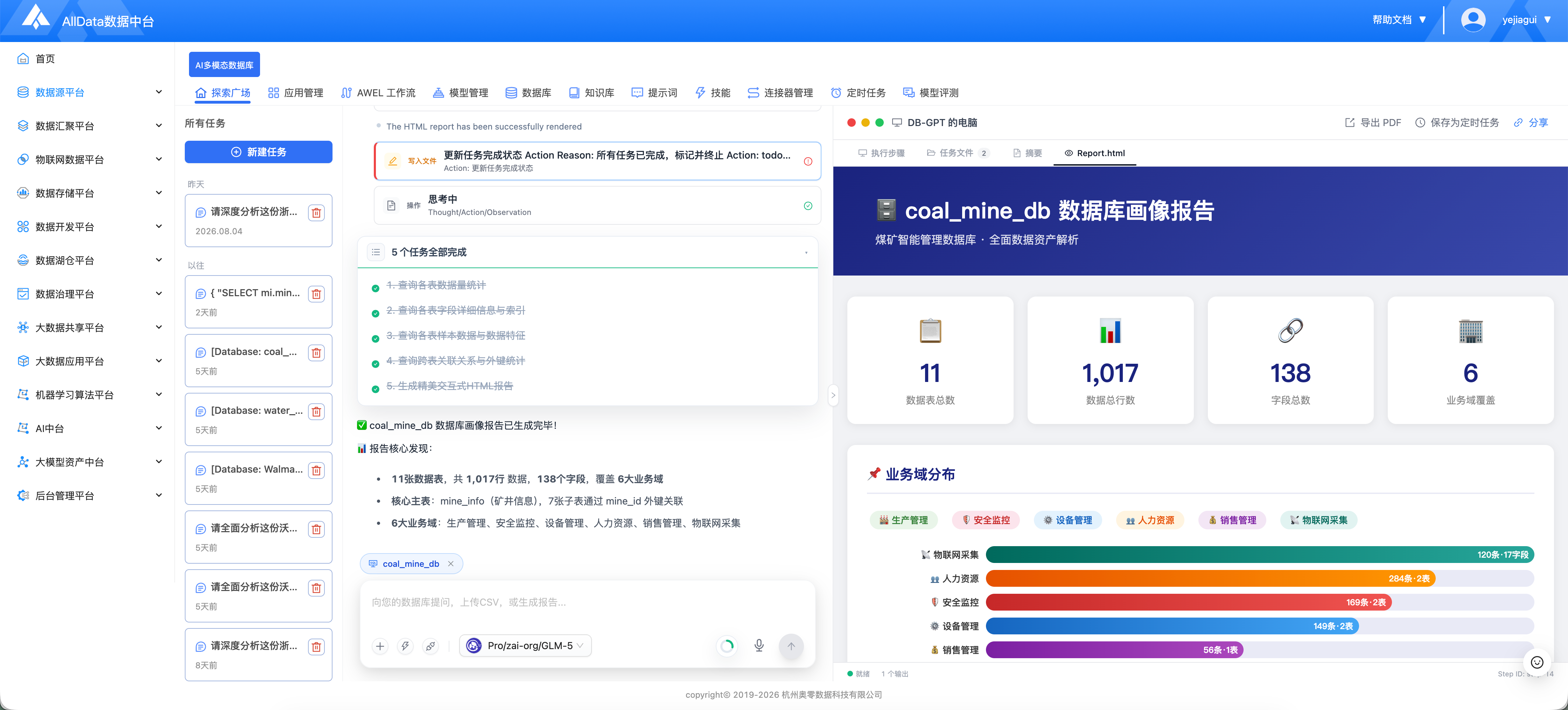Click 导出 PDF
The image size is (1568, 710).
pyautogui.click(x=1373, y=123)
